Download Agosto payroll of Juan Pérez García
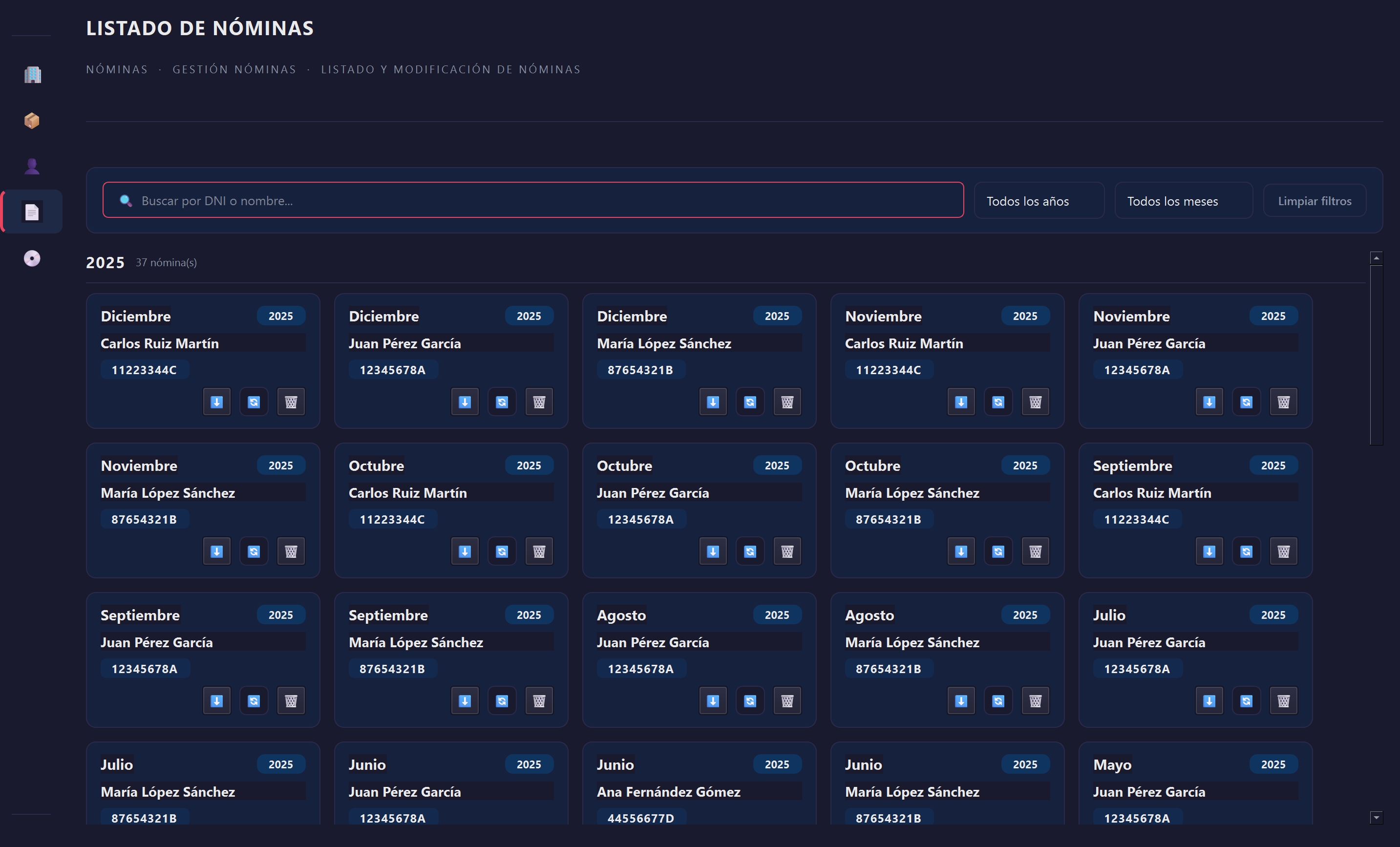This screenshot has width=1400, height=847. [x=713, y=701]
